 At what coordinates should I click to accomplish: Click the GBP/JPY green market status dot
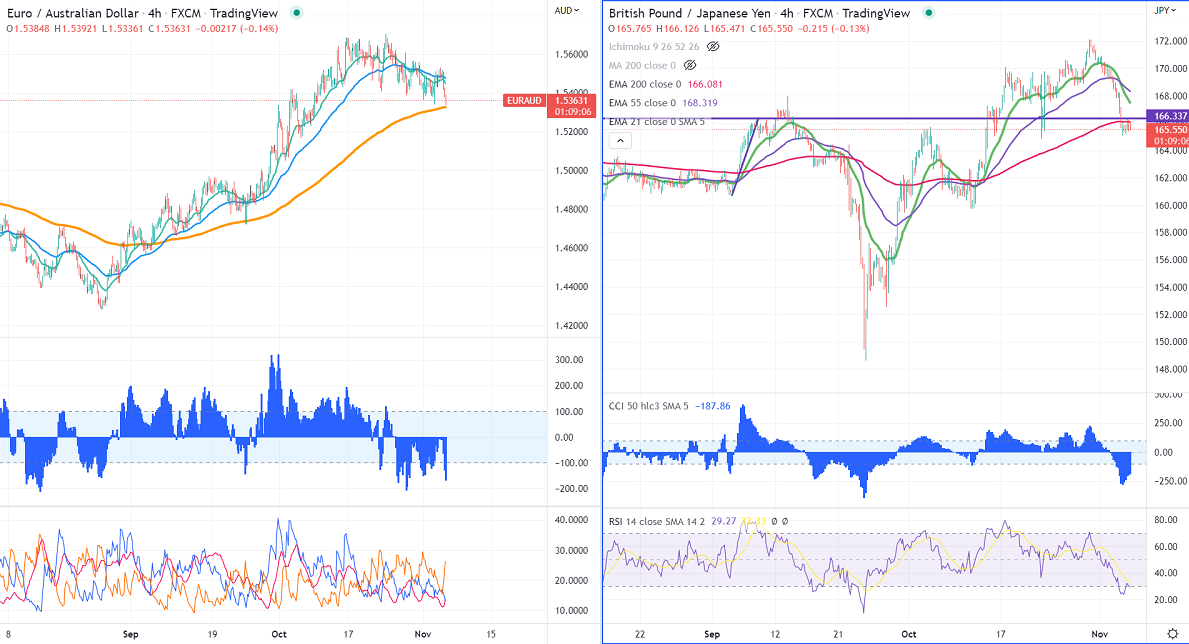tap(929, 13)
